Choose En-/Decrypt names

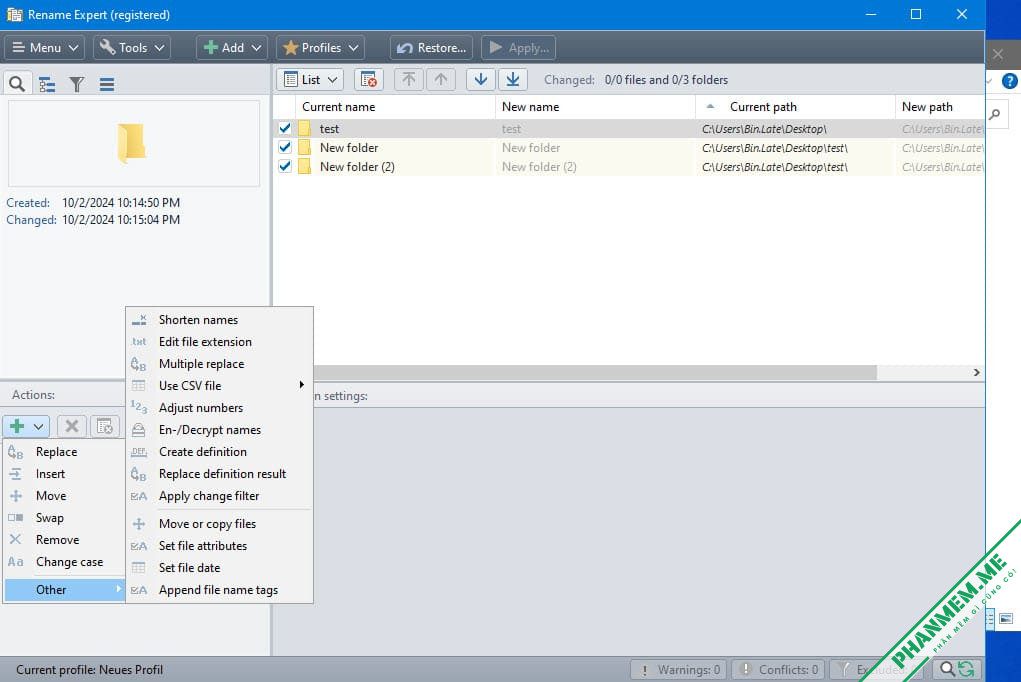click(x=219, y=430)
